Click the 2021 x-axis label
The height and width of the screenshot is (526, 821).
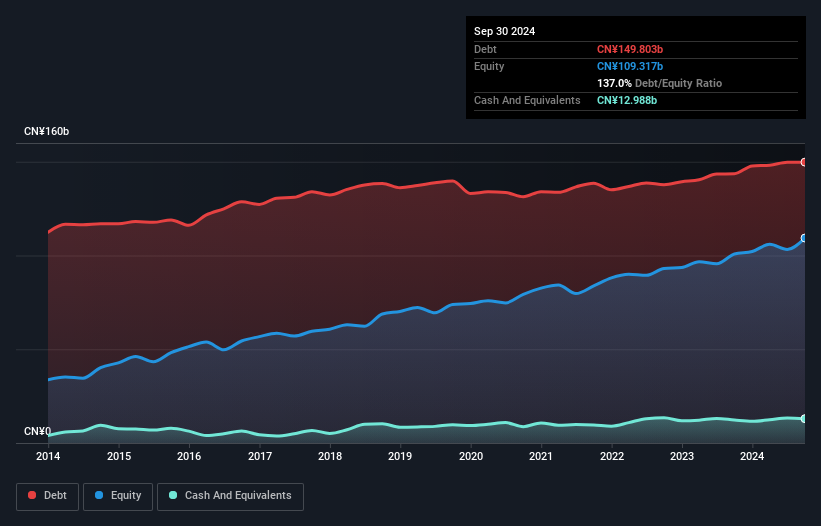(541, 456)
